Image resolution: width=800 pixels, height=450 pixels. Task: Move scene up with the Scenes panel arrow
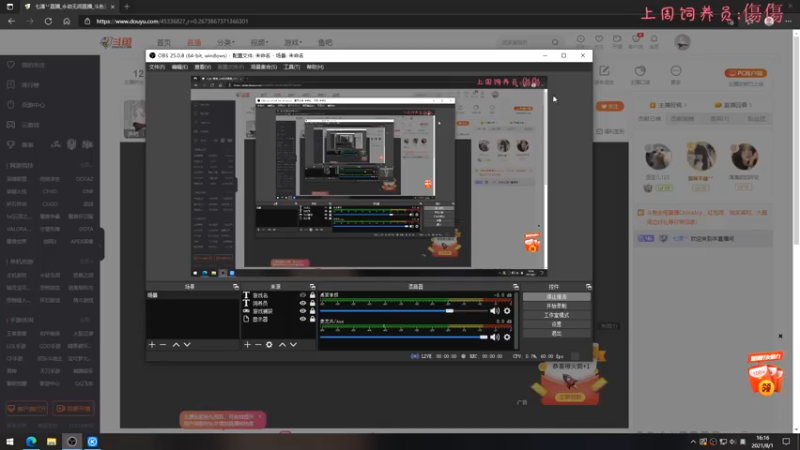tap(176, 345)
